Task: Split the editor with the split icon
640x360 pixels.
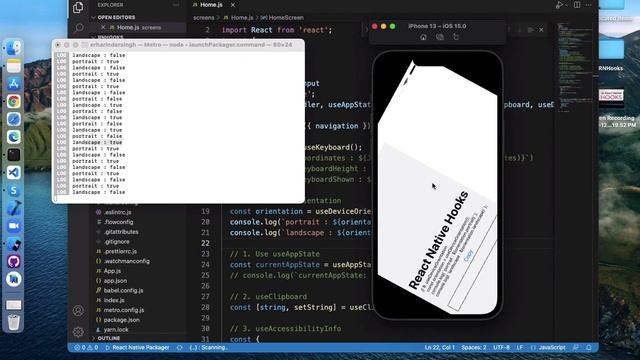Action: pos(577,5)
